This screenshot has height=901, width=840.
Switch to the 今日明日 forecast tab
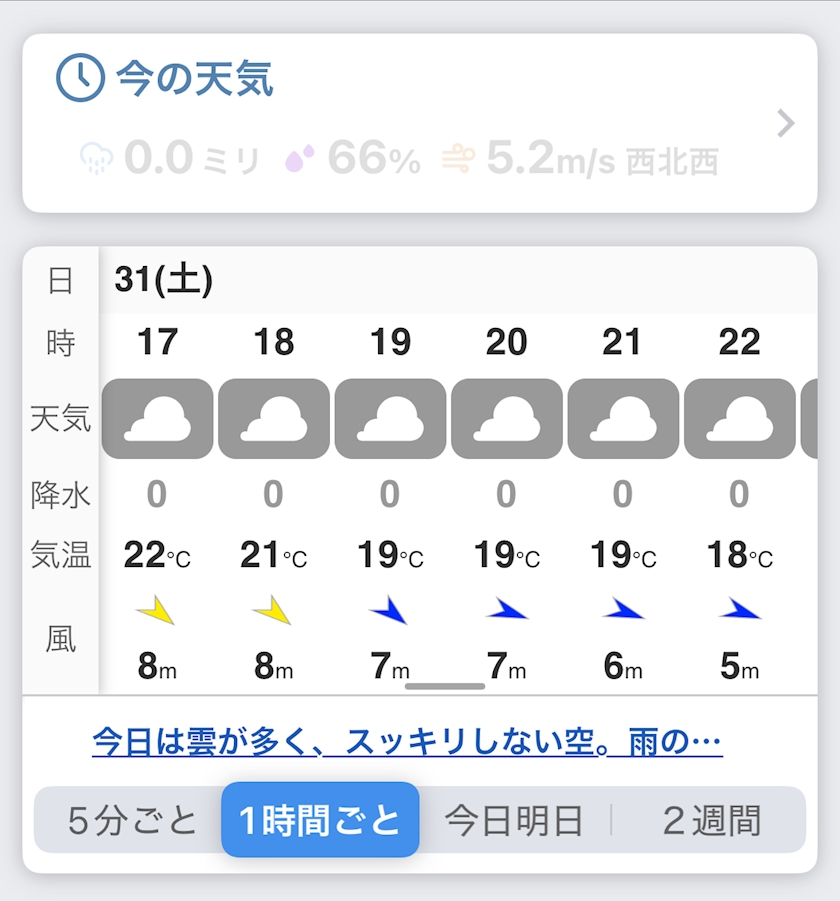[x=514, y=821]
